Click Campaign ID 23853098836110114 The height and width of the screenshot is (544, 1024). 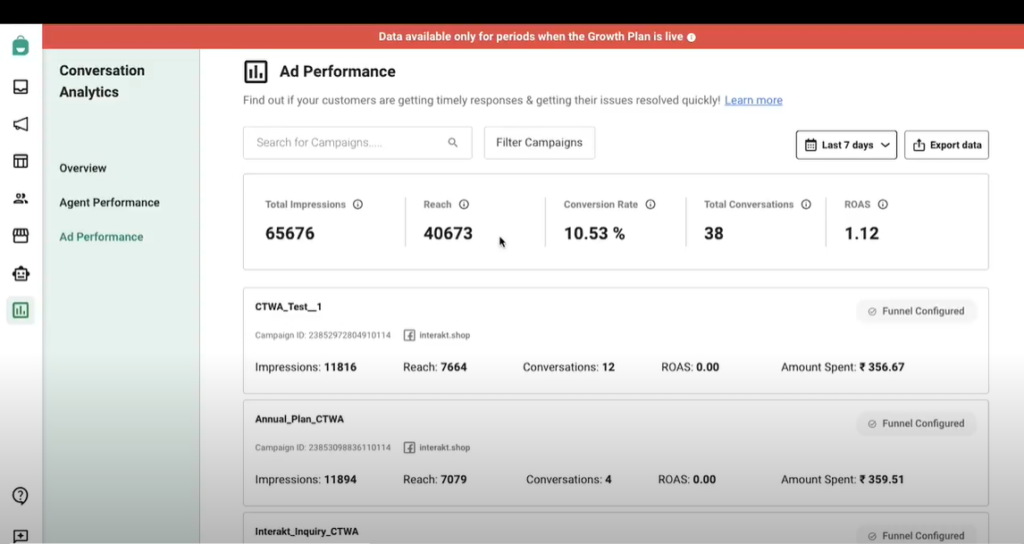pyautogui.click(x=323, y=447)
